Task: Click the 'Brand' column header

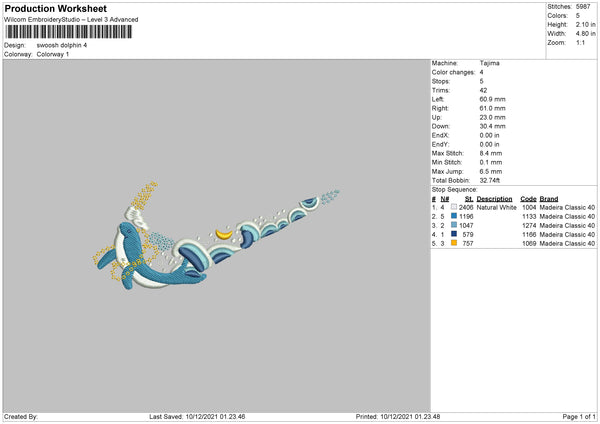Action: click(549, 199)
